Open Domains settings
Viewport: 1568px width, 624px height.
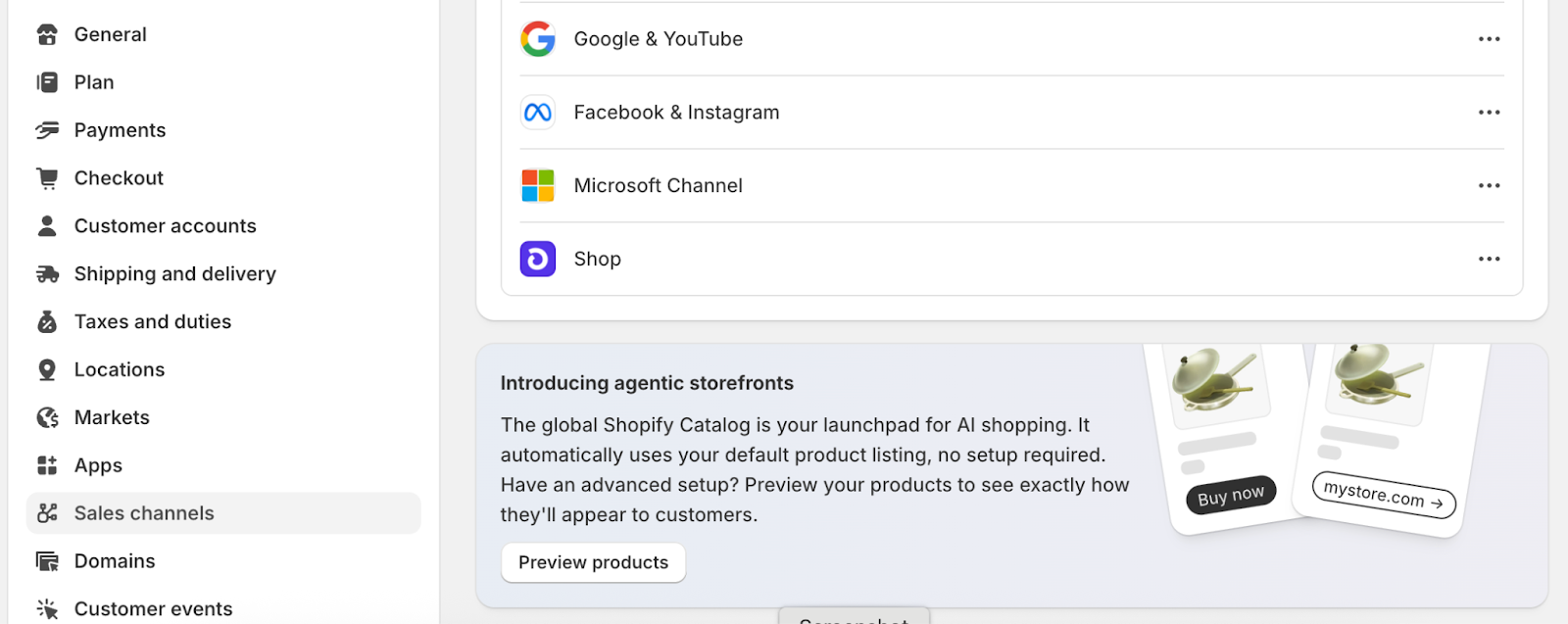tap(223, 561)
